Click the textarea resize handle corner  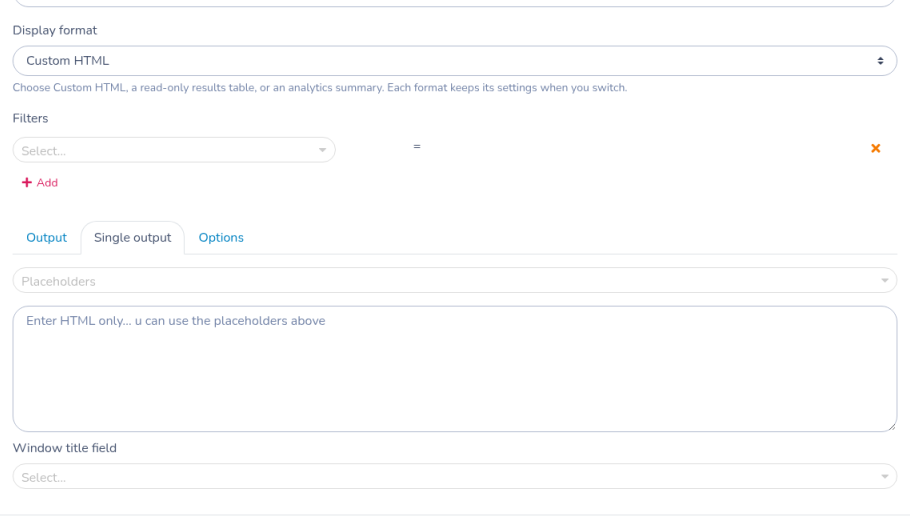click(x=891, y=426)
